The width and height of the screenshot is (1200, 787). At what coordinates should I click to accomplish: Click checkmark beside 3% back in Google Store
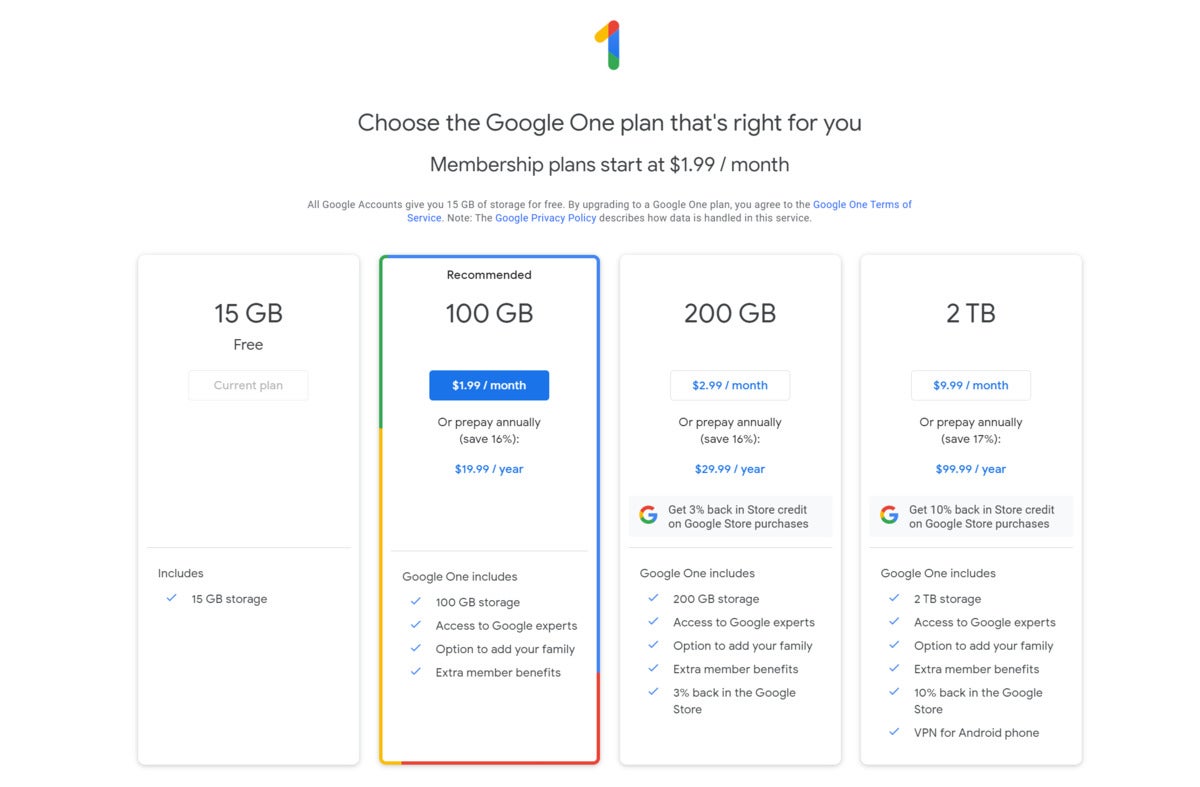pyautogui.click(x=653, y=692)
